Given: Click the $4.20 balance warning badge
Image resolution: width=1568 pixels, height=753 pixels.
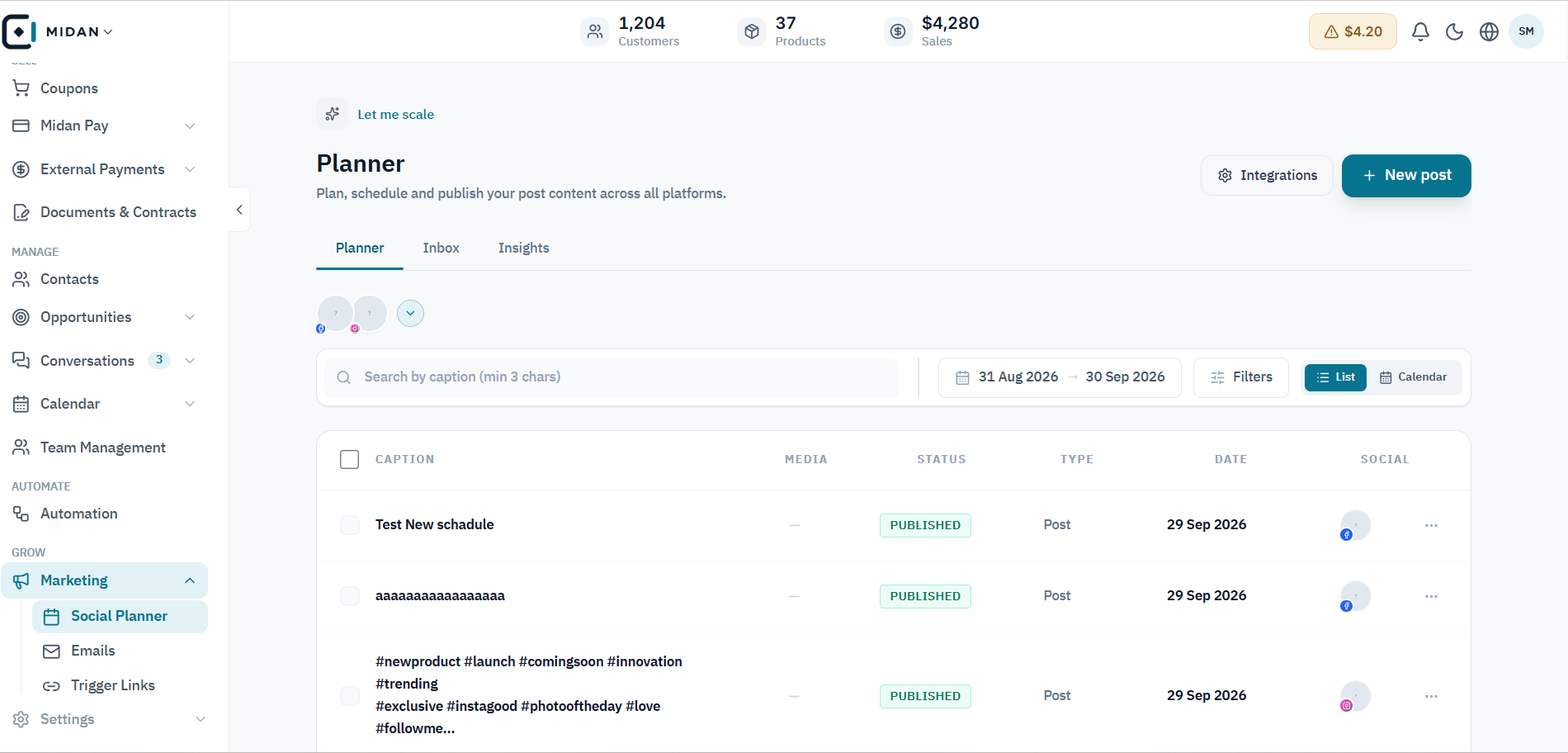Looking at the screenshot, I should [1353, 31].
